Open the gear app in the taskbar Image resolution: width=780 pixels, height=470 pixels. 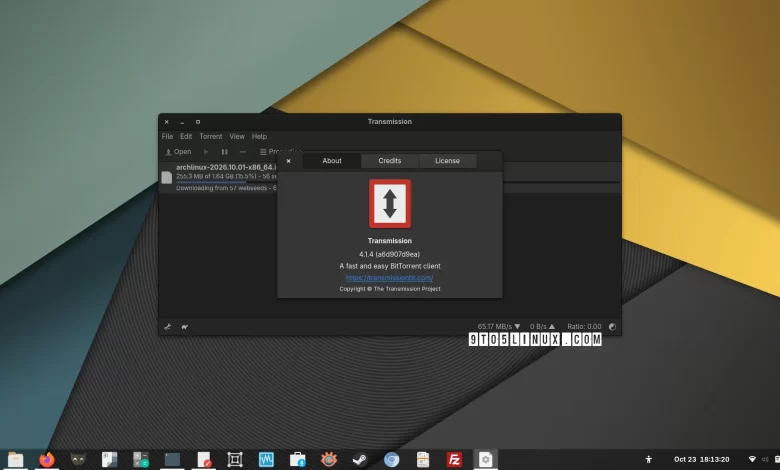click(486, 459)
